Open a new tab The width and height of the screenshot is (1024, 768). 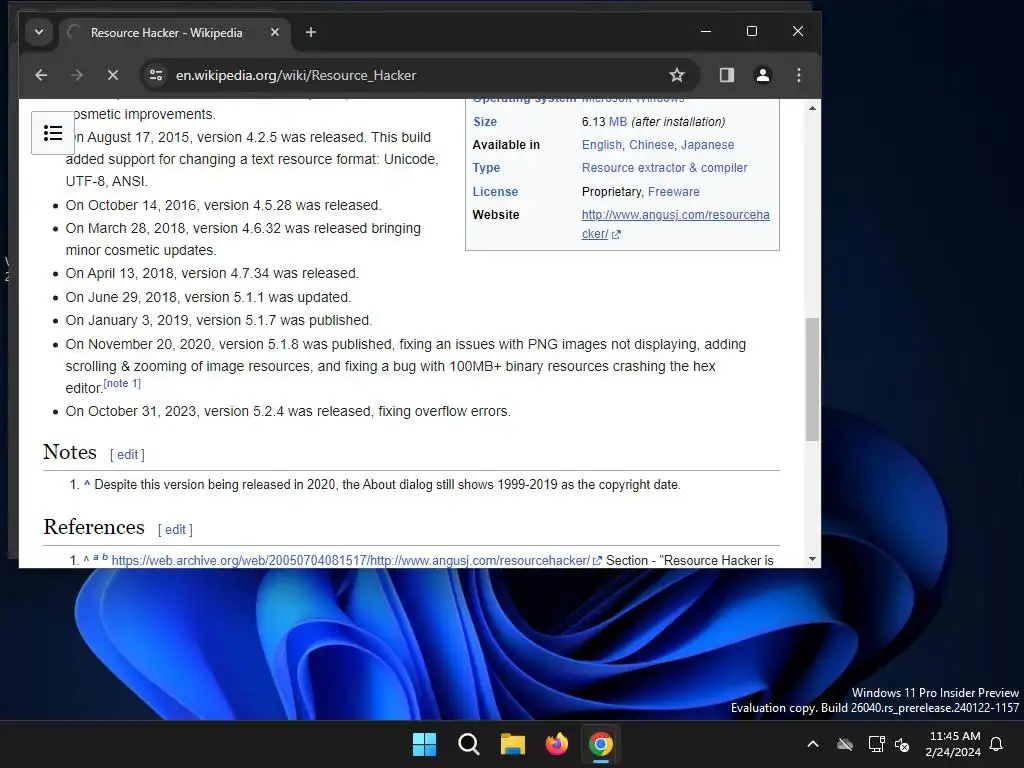(311, 32)
